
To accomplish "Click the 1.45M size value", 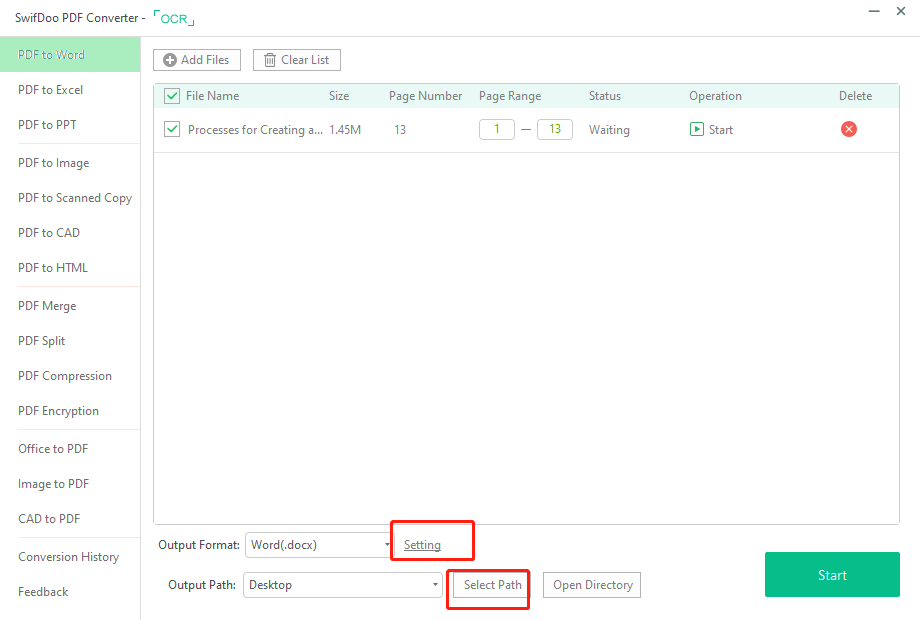I will pos(345,130).
